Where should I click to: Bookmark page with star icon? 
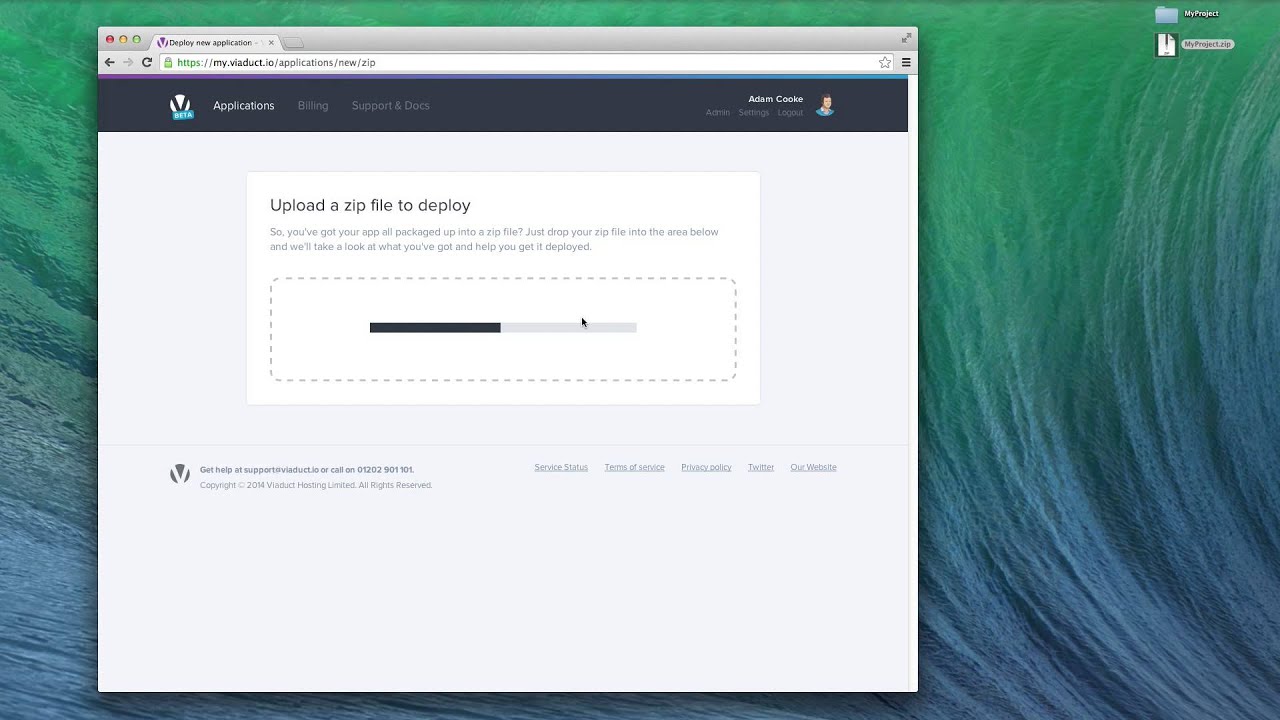[x=885, y=62]
